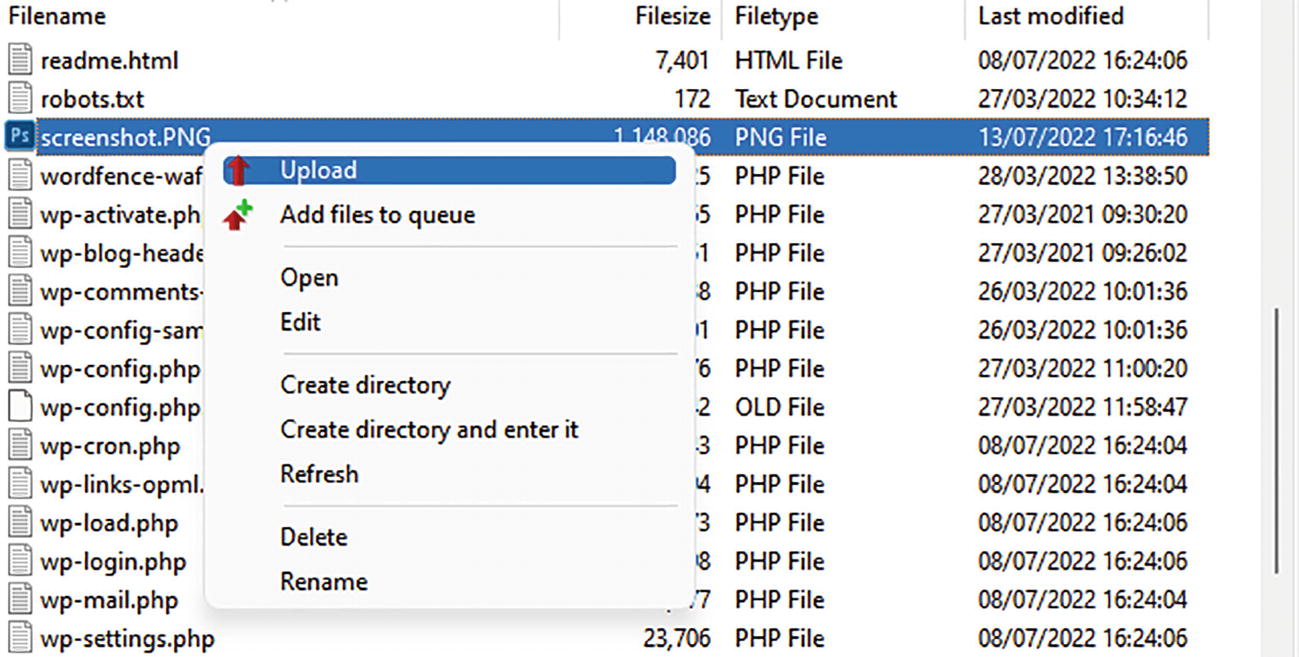
Task: Sort by the Filesize column header
Action: pos(672,16)
